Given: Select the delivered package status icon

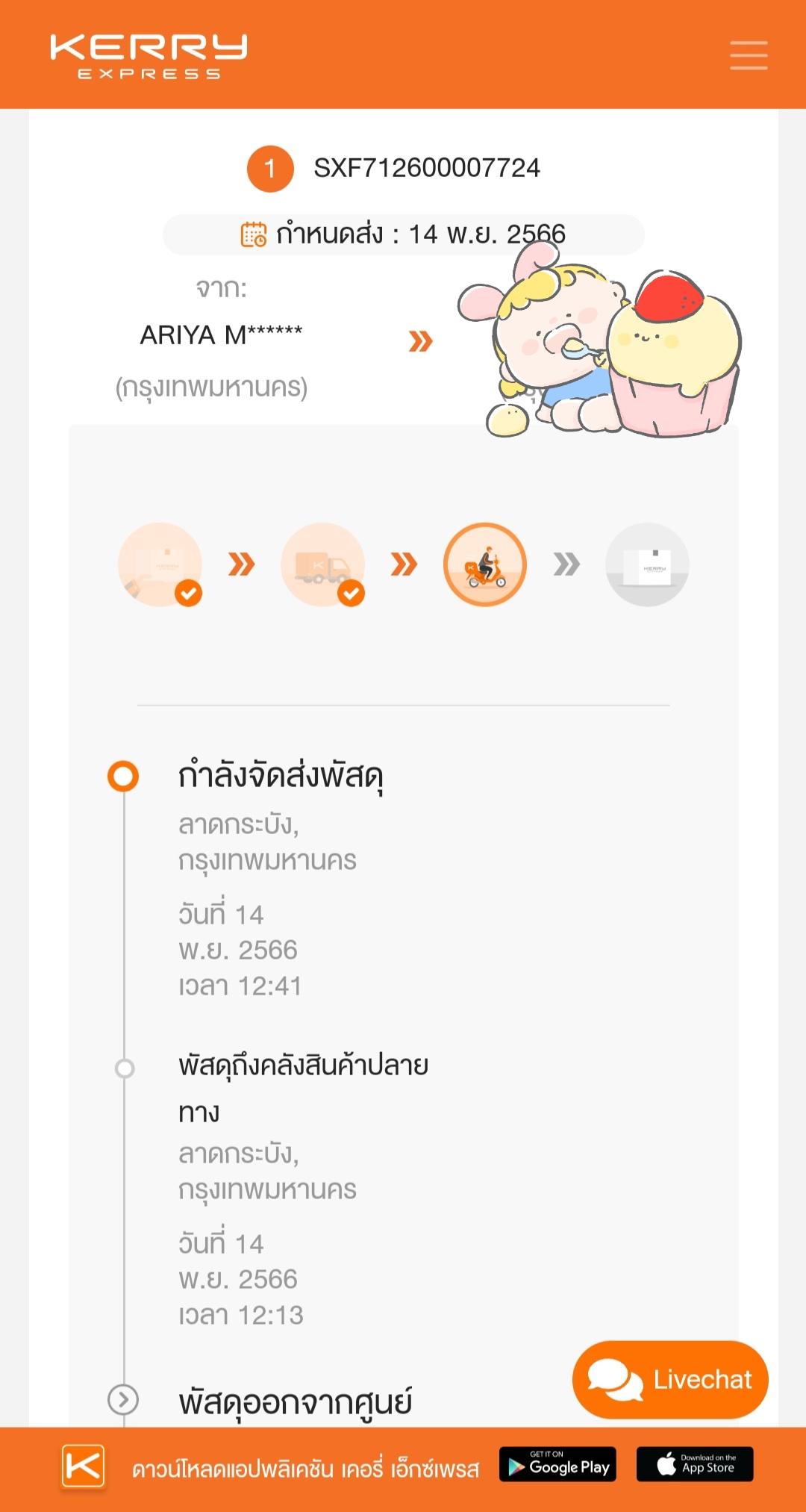Looking at the screenshot, I should (647, 564).
